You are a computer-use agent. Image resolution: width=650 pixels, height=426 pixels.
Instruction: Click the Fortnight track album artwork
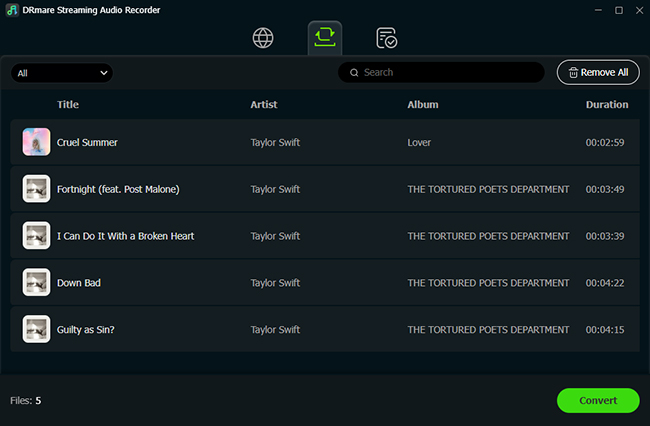tap(36, 189)
